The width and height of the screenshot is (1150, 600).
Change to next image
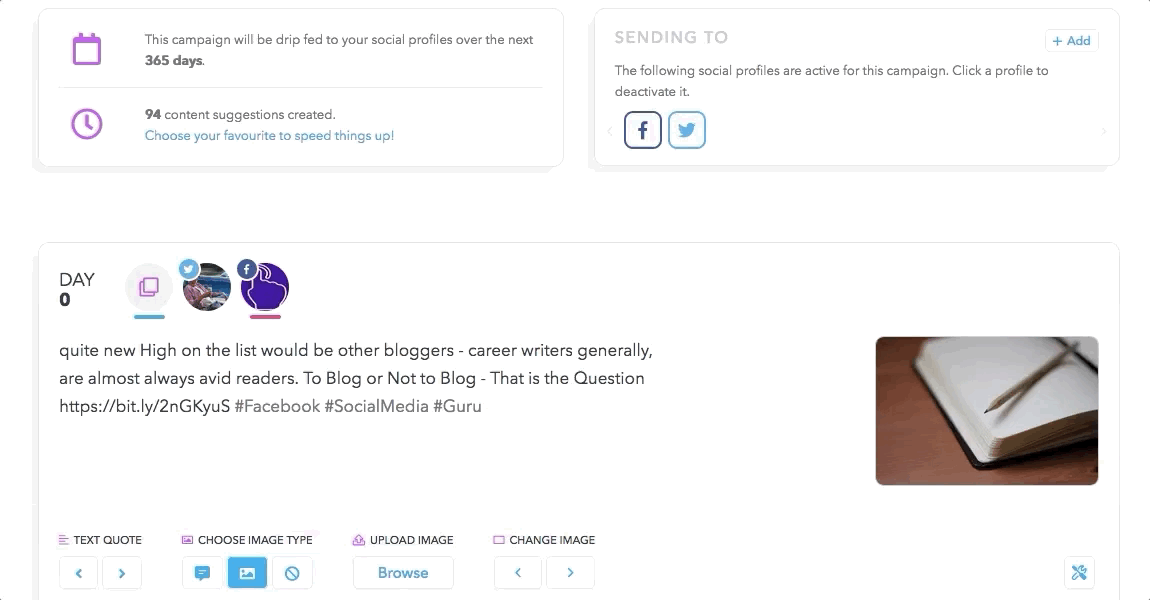pyautogui.click(x=570, y=573)
